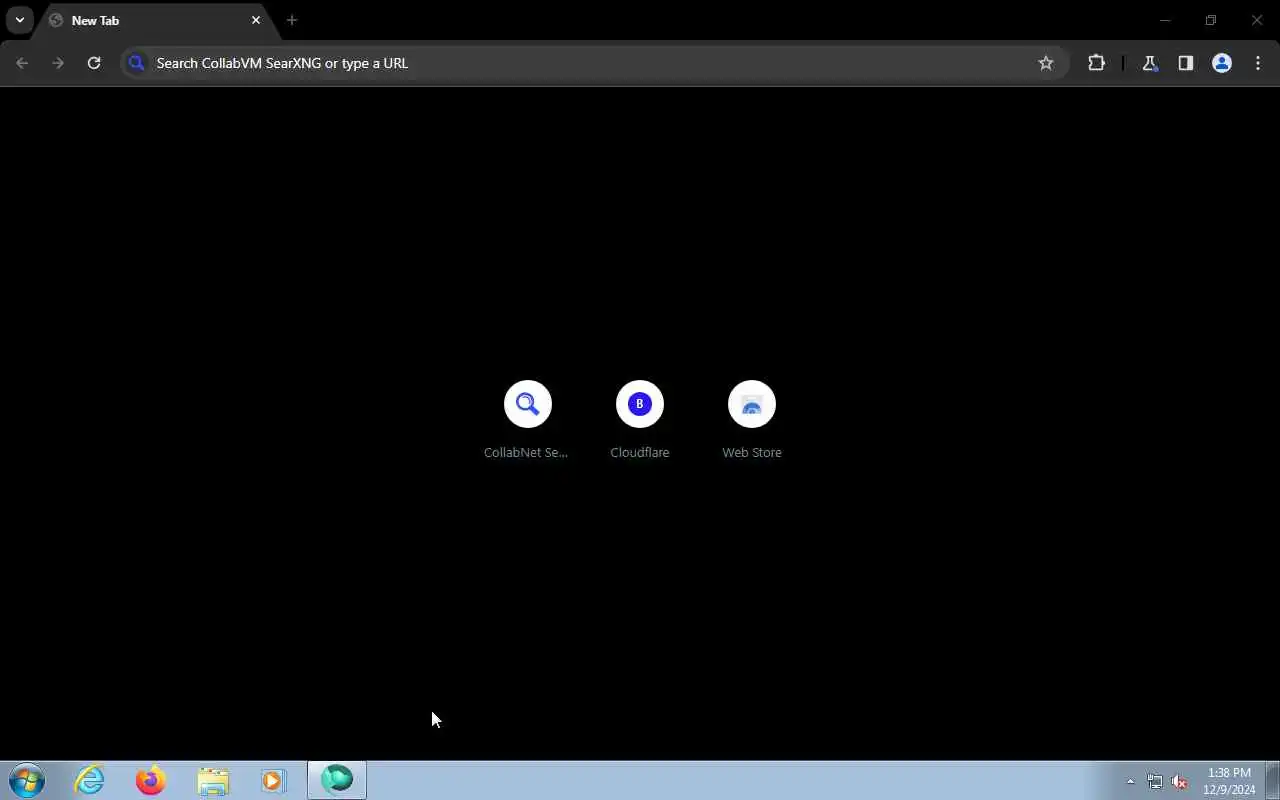
Task: Restore down the browser window
Action: pos(1211,20)
